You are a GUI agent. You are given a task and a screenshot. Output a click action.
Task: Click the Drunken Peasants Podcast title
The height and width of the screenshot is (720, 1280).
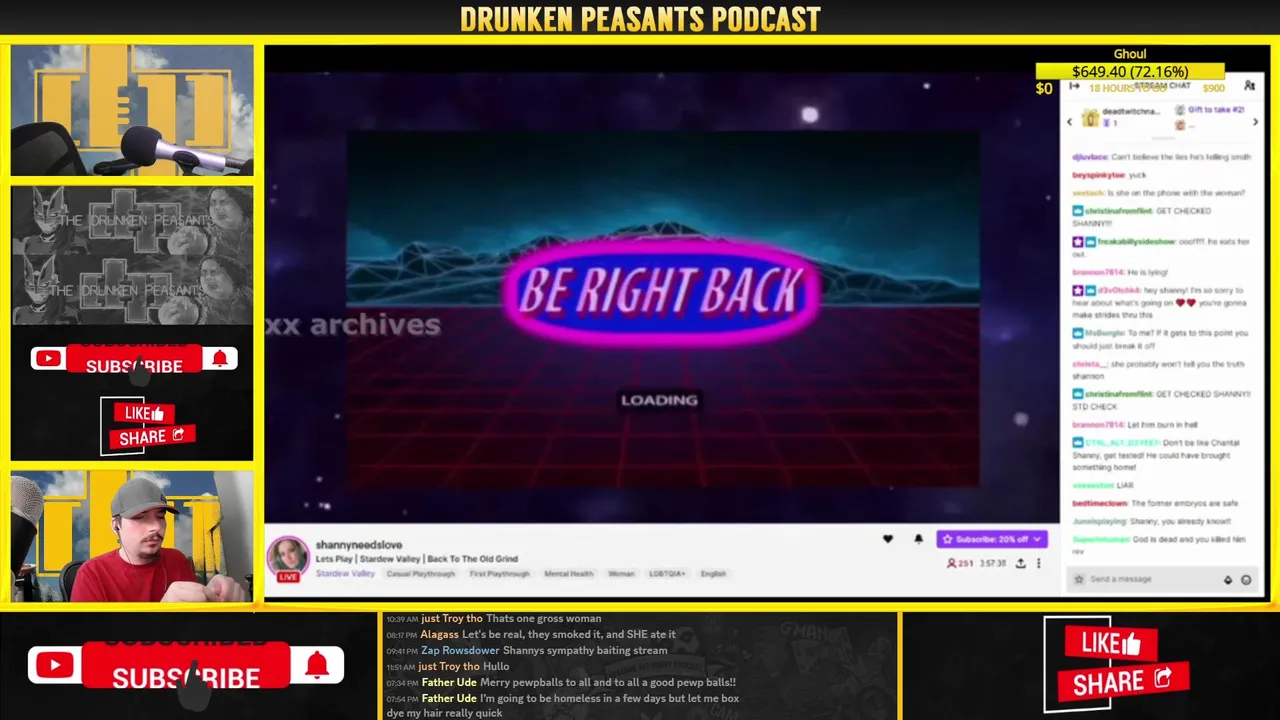click(640, 18)
